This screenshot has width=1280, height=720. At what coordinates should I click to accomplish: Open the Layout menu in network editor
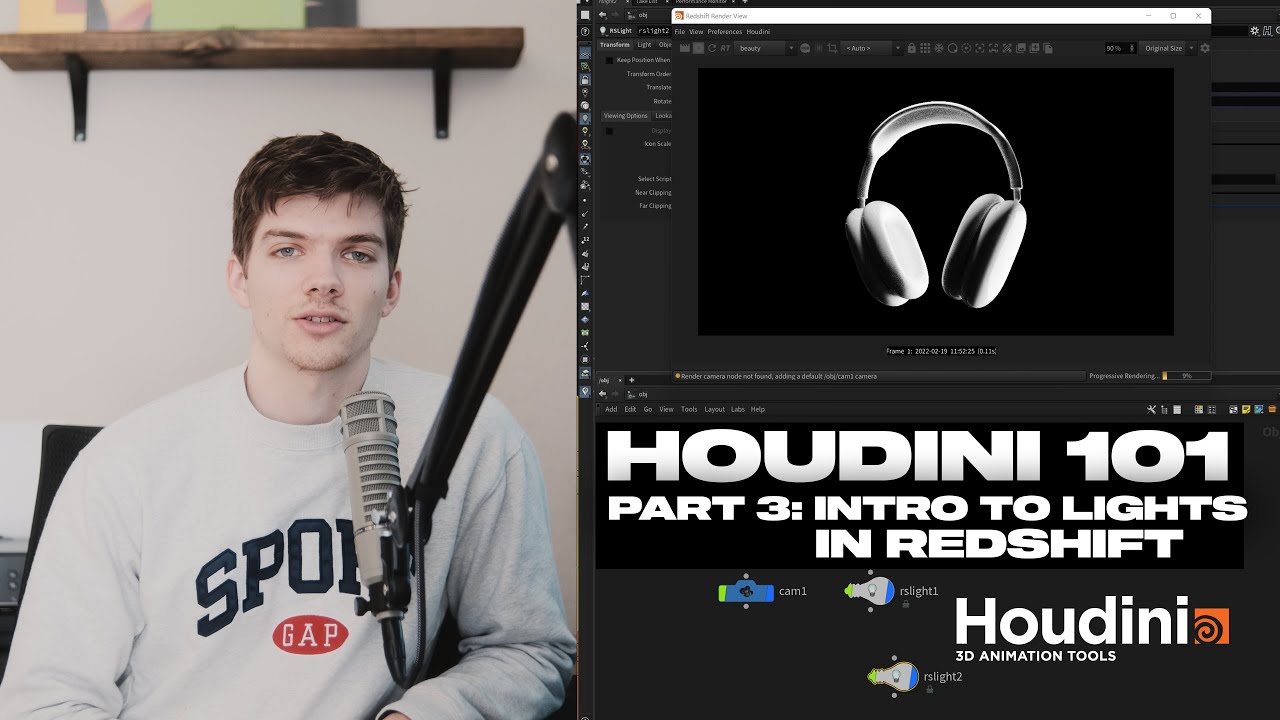[714, 409]
